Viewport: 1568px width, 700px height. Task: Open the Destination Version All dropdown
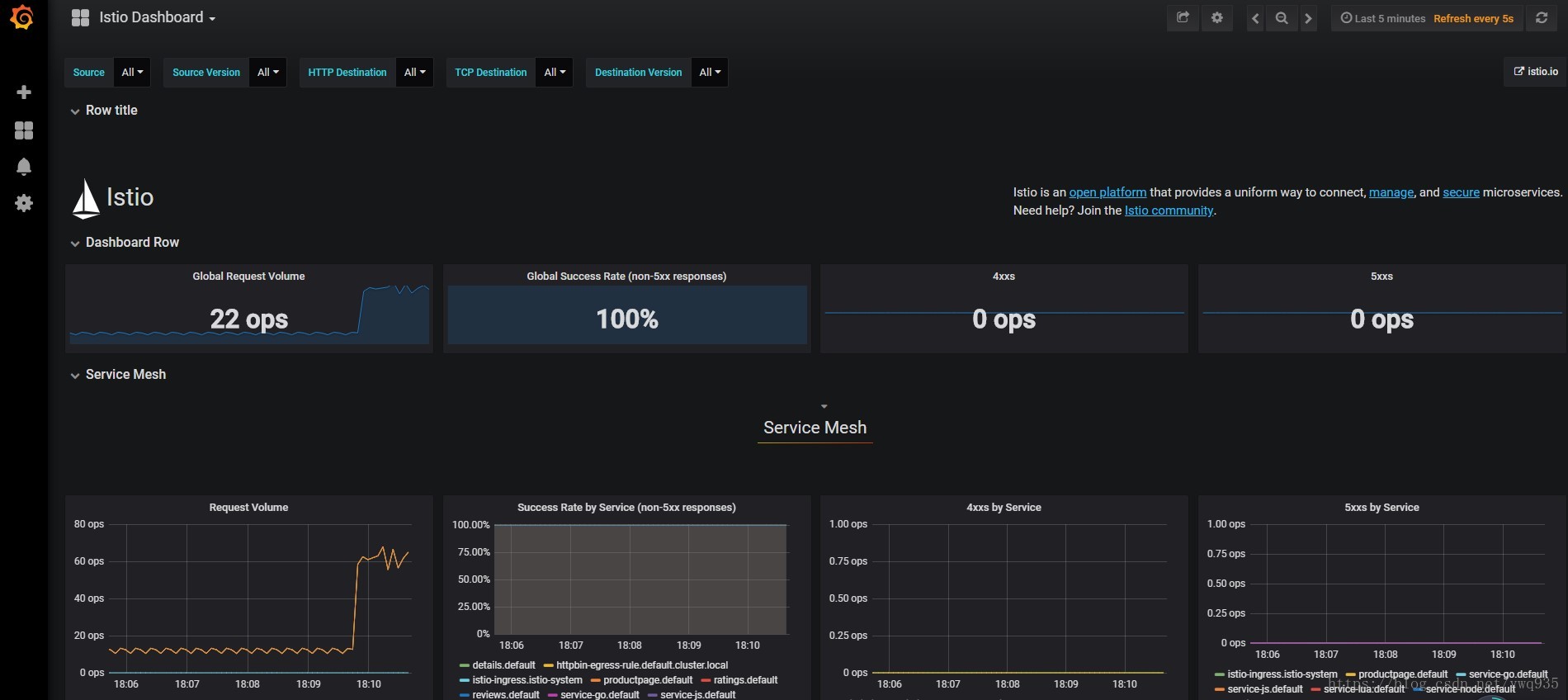point(710,73)
